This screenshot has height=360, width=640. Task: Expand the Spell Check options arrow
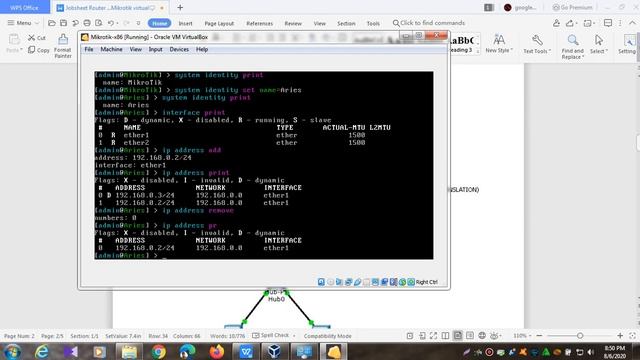294,336
